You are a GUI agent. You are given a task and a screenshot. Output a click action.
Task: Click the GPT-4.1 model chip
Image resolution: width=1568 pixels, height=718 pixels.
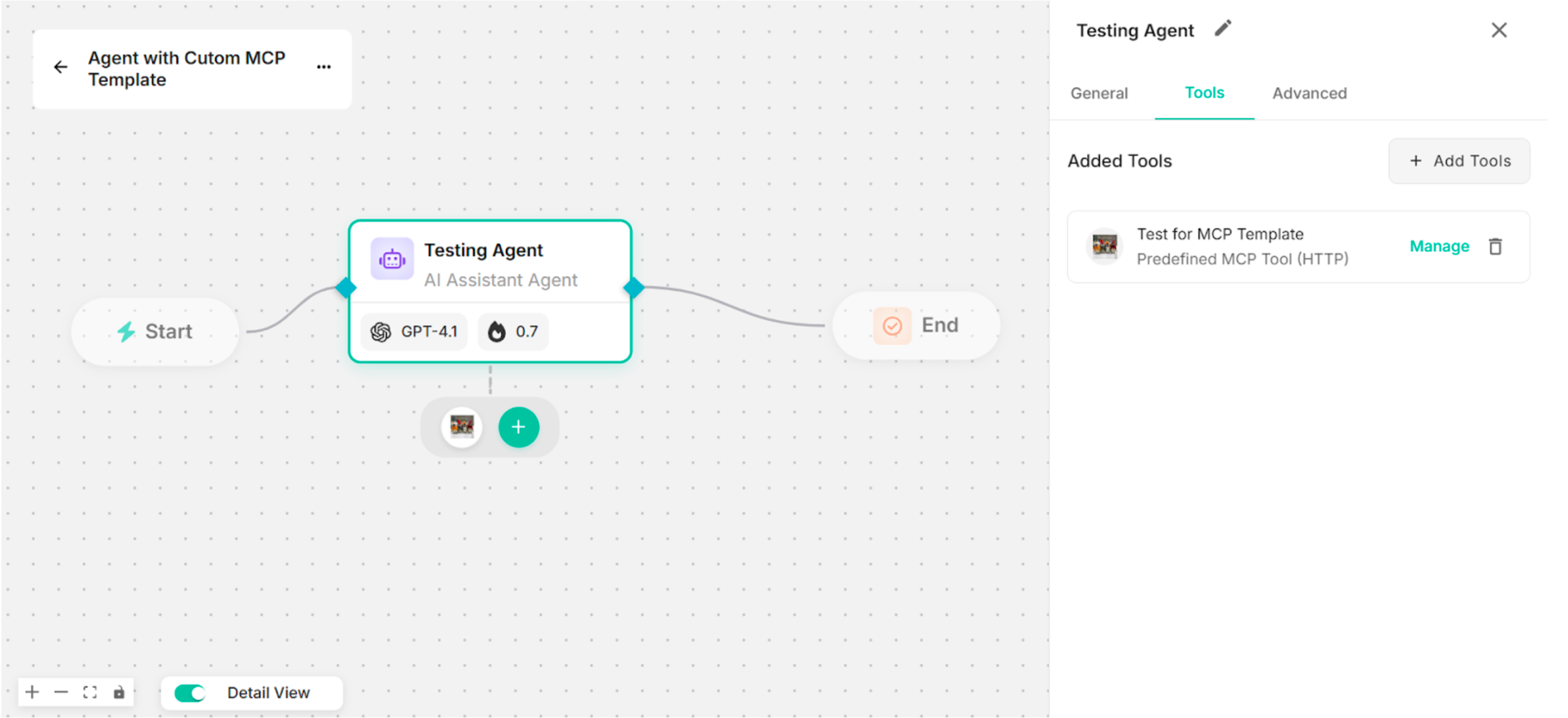point(414,331)
